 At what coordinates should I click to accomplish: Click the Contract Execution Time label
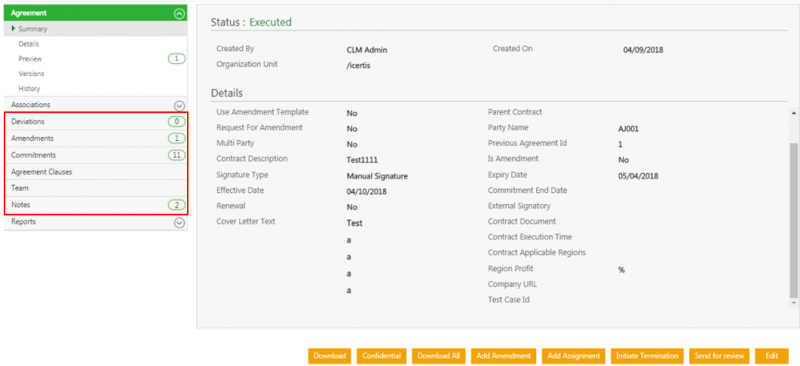coord(530,237)
